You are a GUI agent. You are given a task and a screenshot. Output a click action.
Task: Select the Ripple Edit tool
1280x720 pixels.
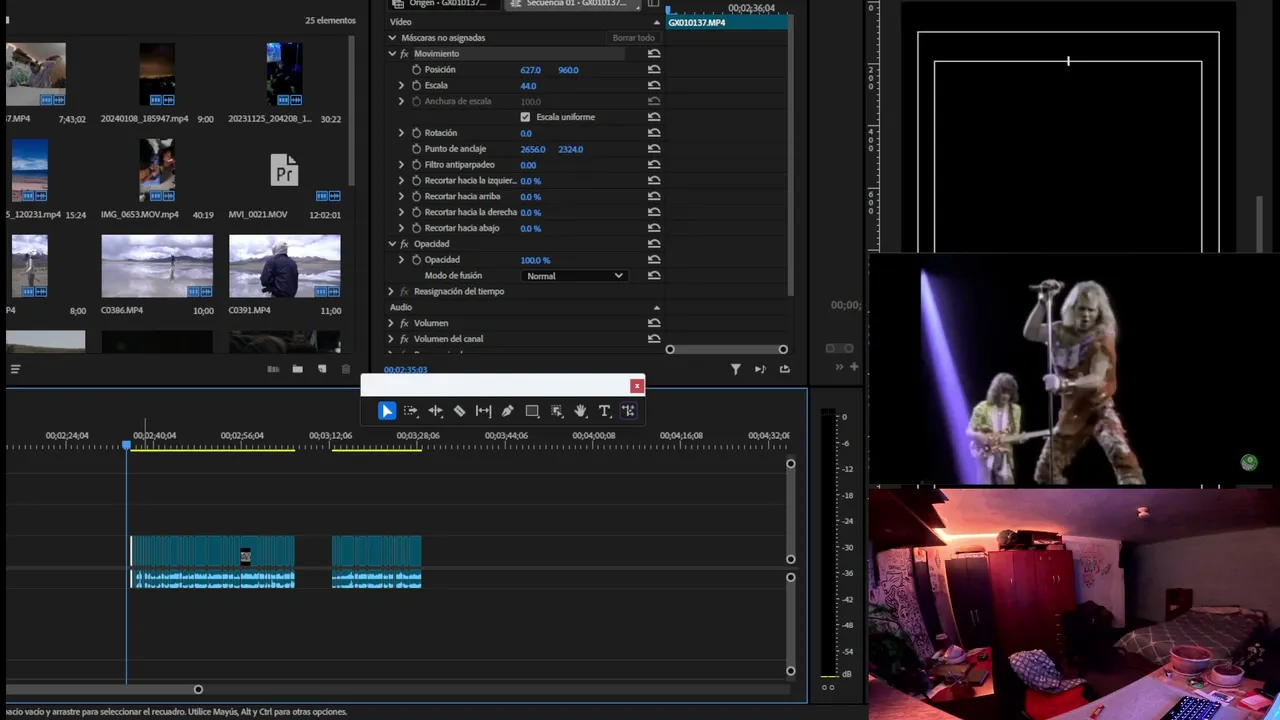(435, 411)
